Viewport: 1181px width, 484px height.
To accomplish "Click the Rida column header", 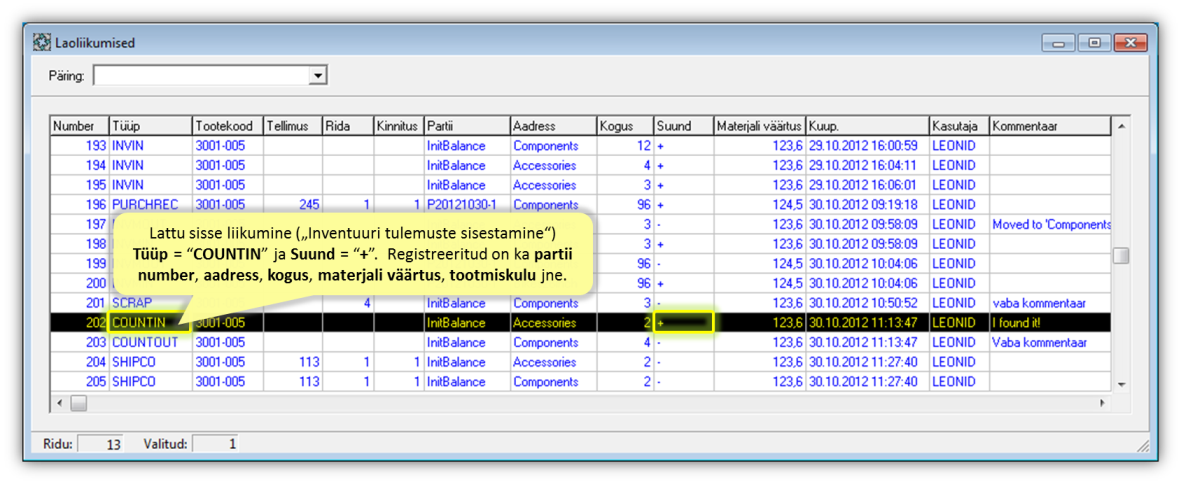I will 348,126.
